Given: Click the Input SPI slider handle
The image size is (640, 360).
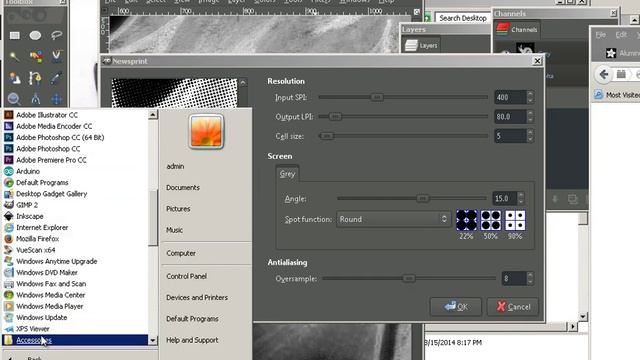Looking at the screenshot, I should tap(377, 97).
